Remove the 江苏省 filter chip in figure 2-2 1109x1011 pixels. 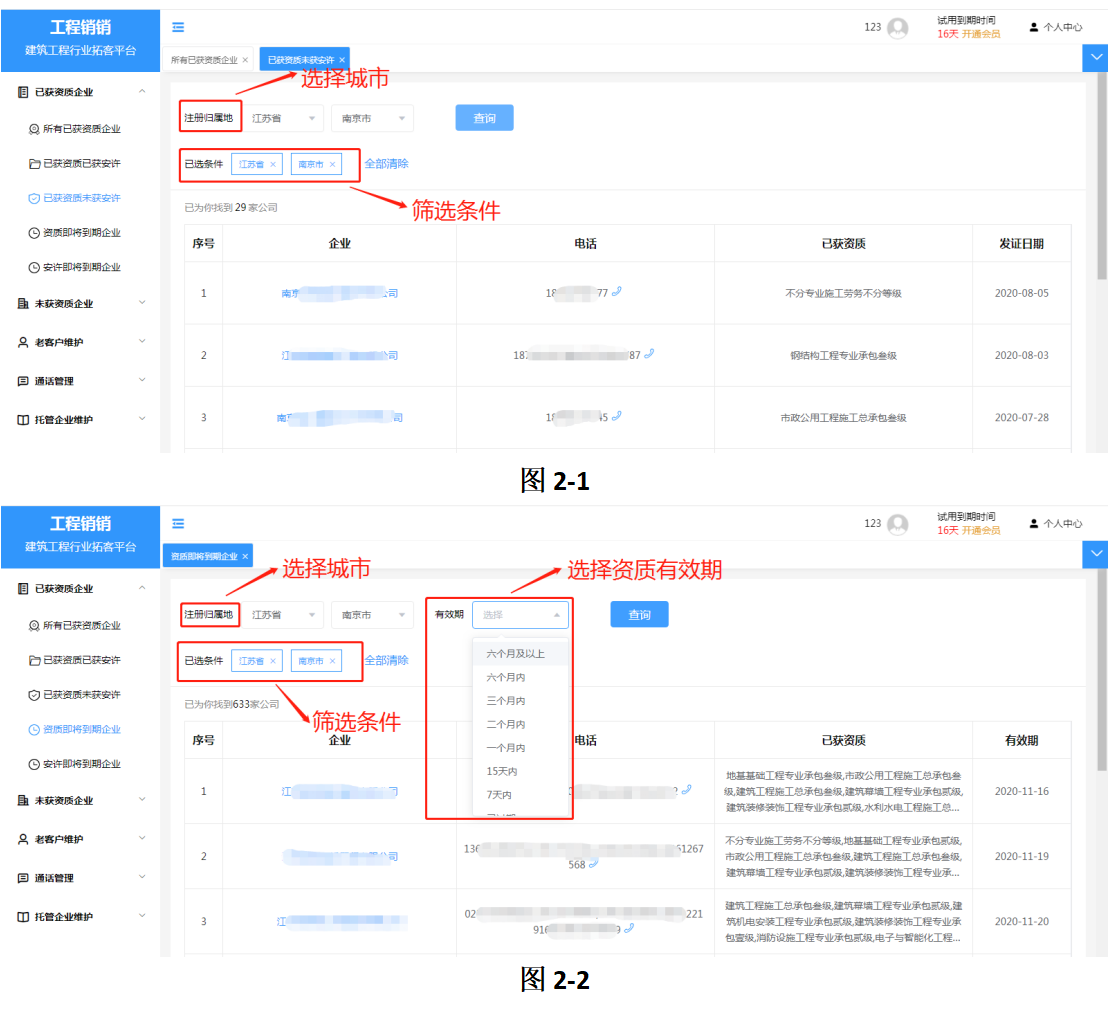tap(273, 661)
